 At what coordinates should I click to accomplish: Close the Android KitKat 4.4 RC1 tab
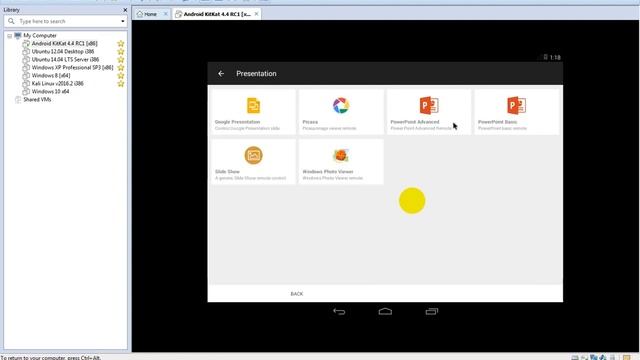coord(256,14)
